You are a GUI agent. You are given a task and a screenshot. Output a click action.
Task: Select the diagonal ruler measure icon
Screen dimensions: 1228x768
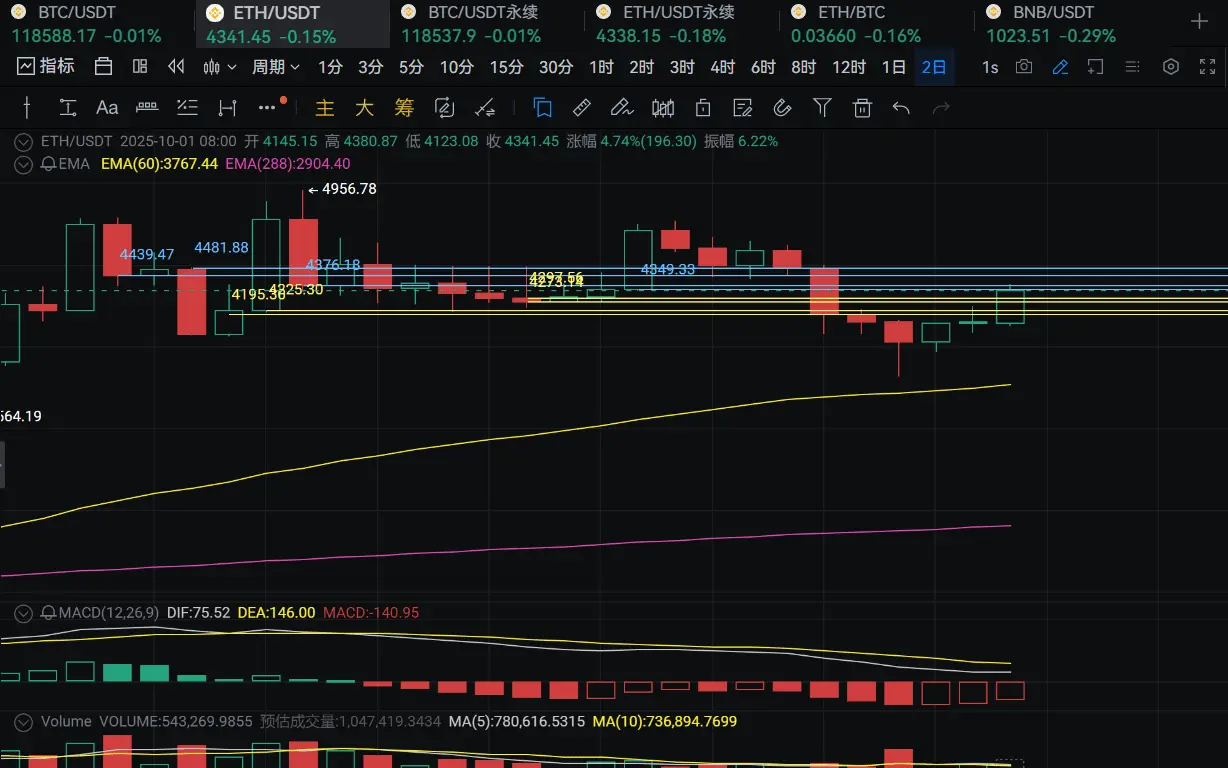pos(582,108)
